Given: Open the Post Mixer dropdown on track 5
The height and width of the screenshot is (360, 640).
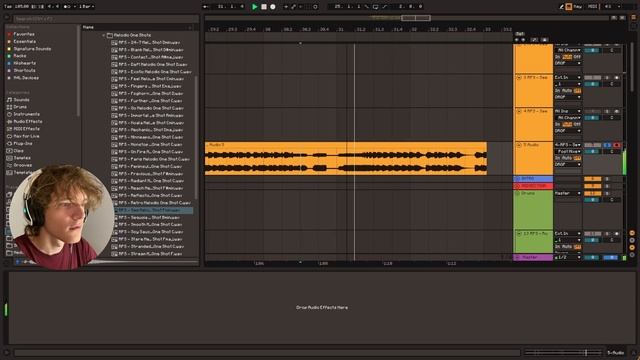Looking at the screenshot, I should [568, 151].
